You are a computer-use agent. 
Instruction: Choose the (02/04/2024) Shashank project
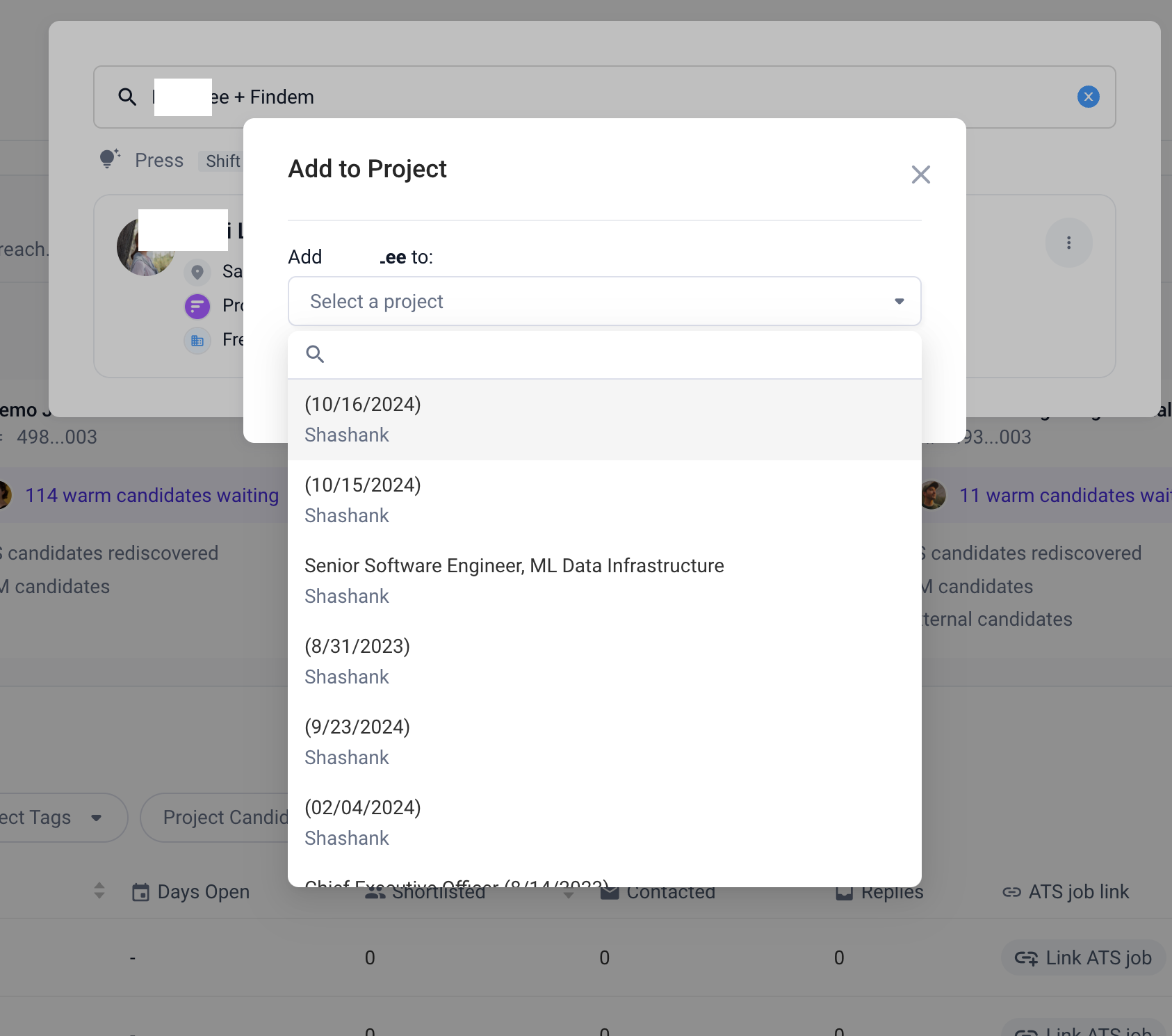click(605, 823)
